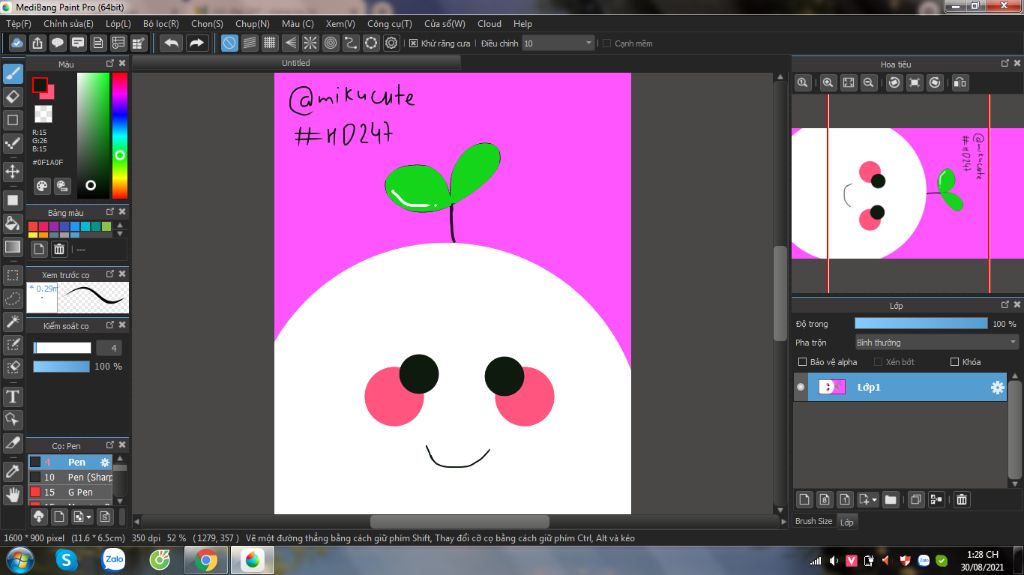Select the Eraser tool in left toolbar
This screenshot has height=575, width=1024.
[13, 97]
